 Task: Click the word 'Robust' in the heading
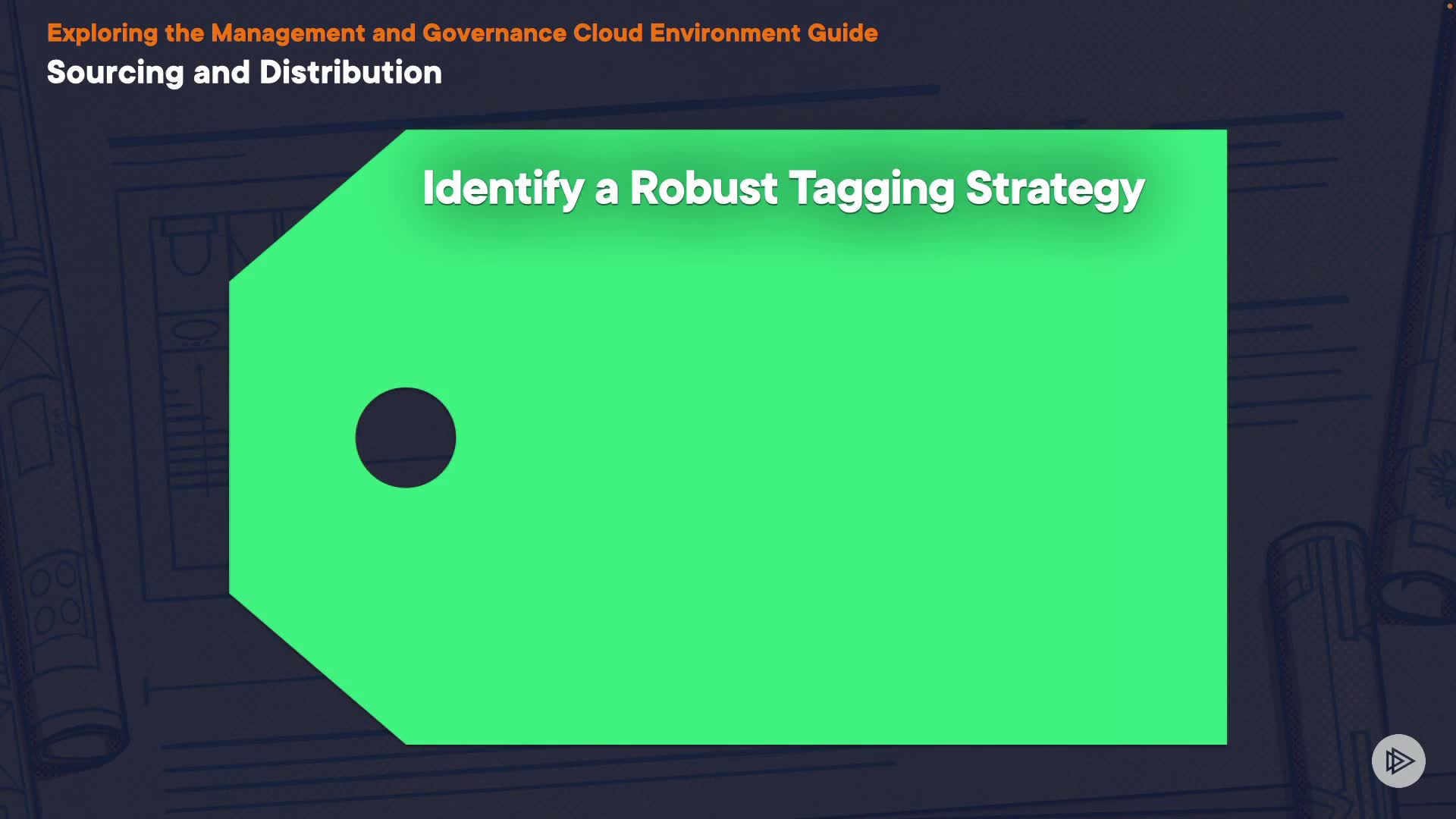coord(703,187)
